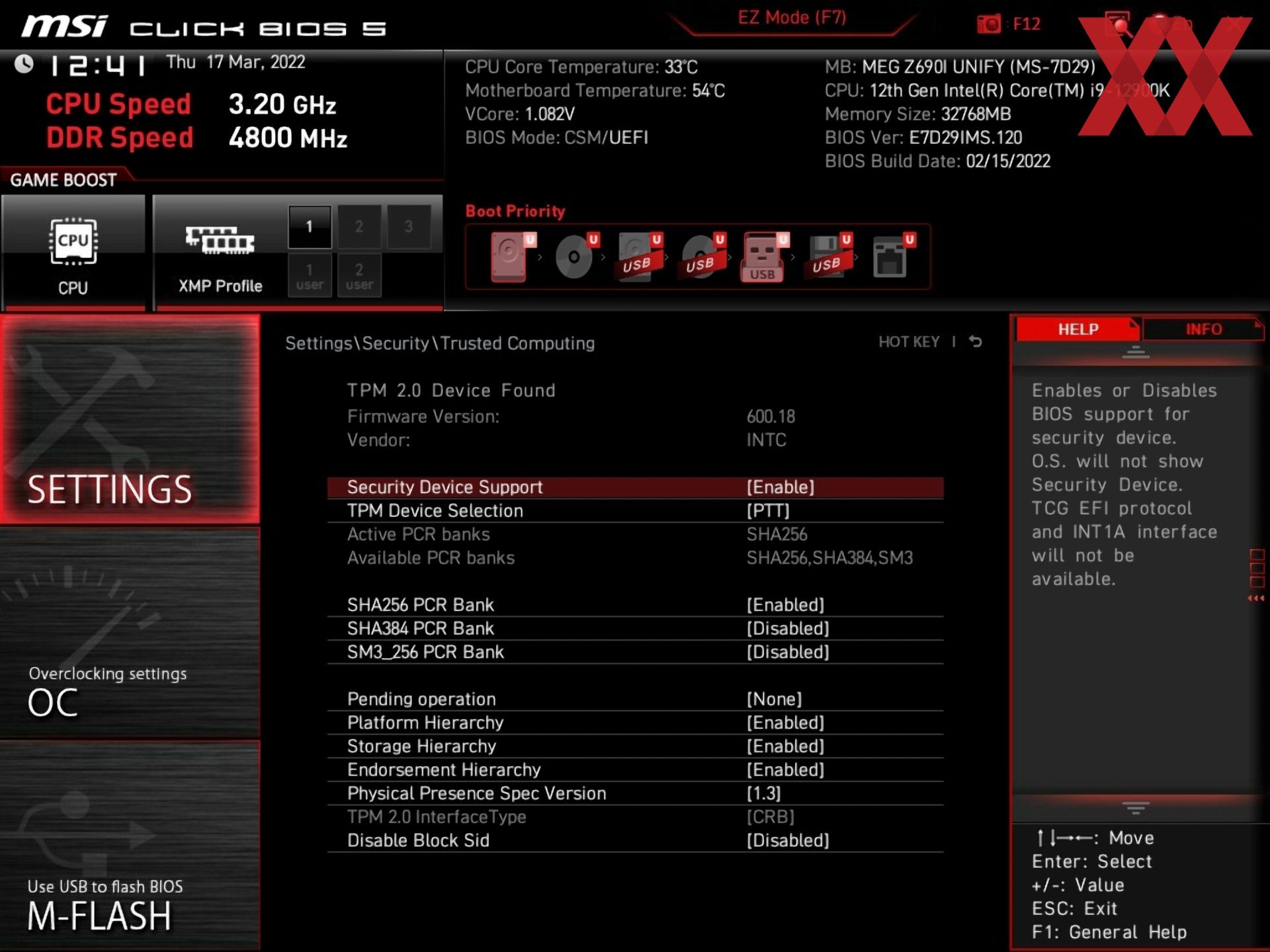Select XMP user profile 1

click(x=310, y=276)
